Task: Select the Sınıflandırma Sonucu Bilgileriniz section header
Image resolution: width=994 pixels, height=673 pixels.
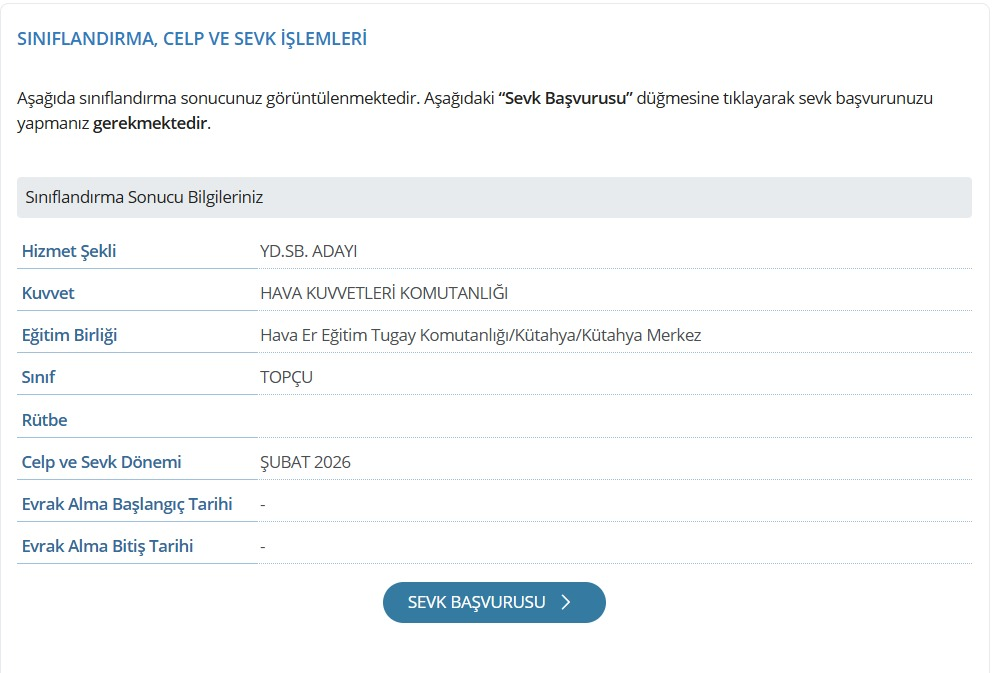Action: (x=142, y=197)
